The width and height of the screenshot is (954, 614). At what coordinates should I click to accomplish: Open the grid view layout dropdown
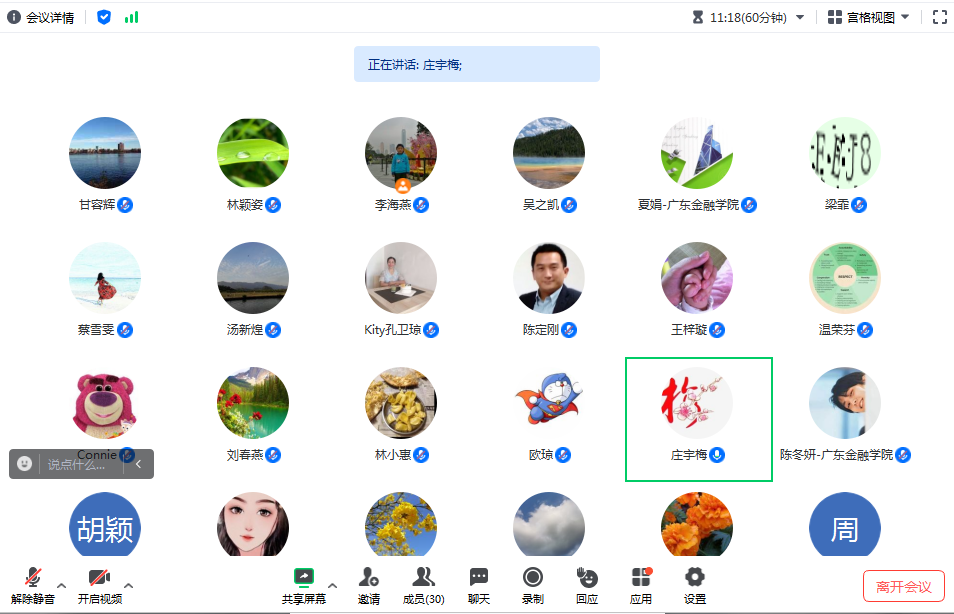pos(868,17)
